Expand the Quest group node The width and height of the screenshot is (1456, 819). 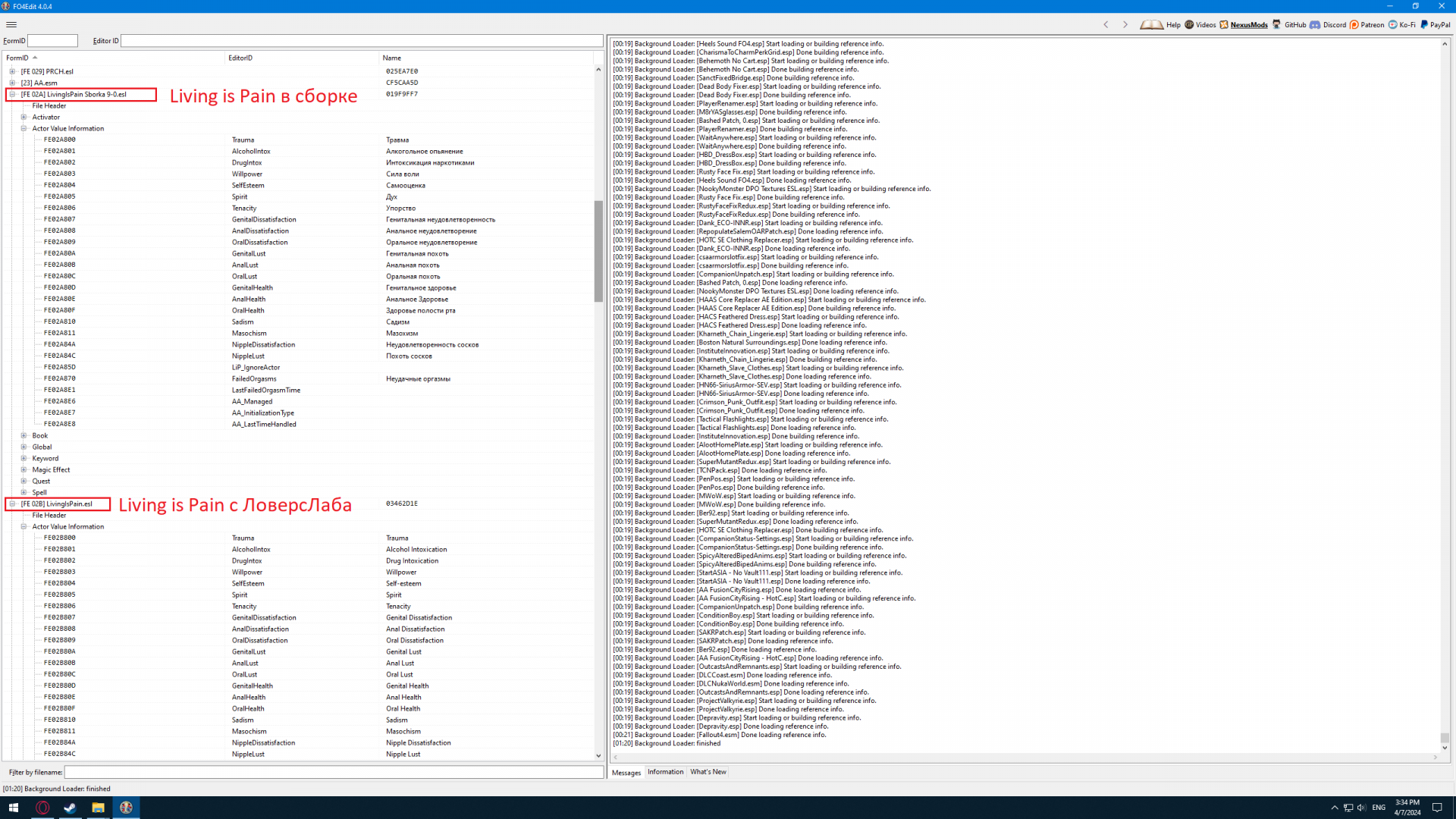tap(24, 481)
